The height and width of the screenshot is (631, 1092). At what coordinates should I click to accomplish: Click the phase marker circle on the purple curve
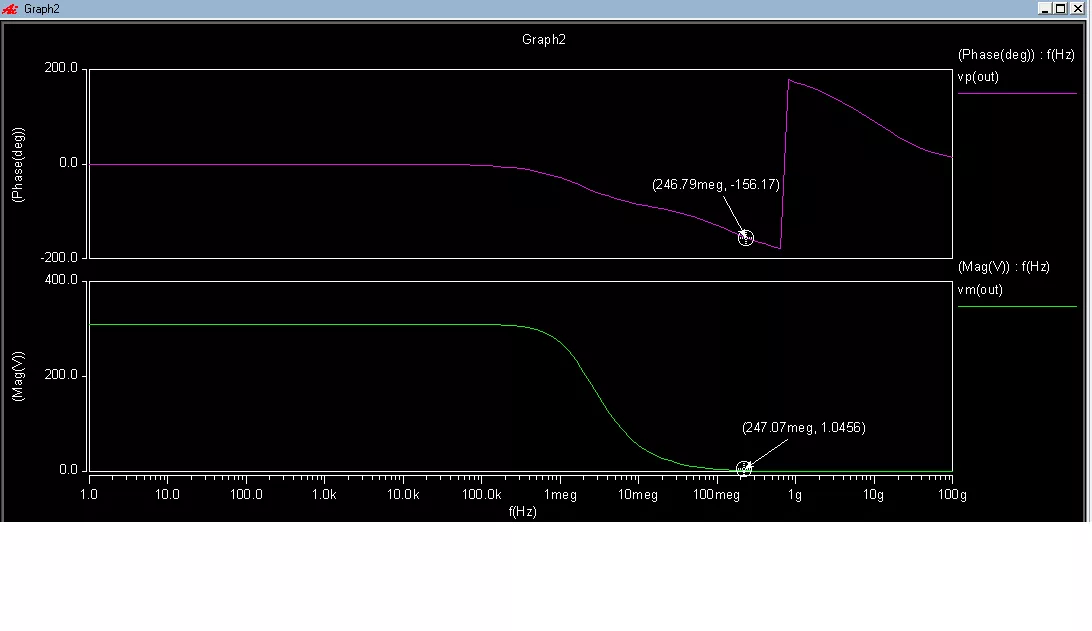(x=745, y=238)
